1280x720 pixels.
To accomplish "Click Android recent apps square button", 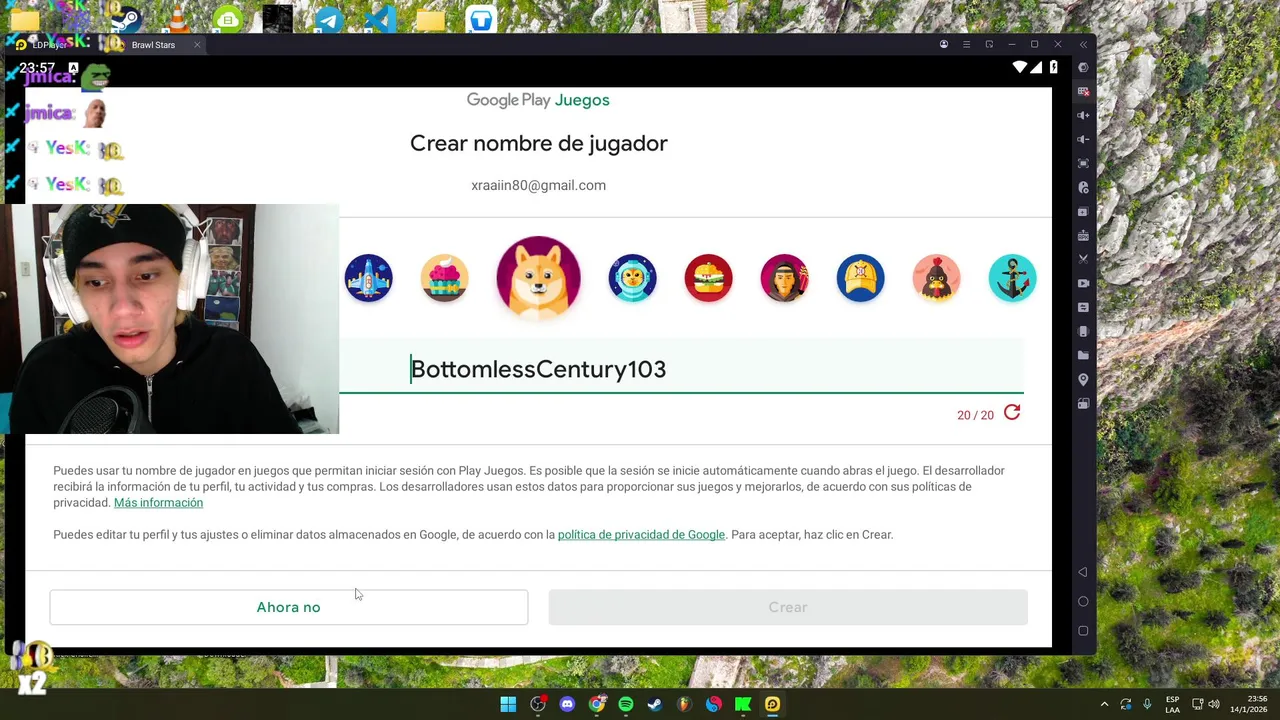I will [x=1083, y=631].
